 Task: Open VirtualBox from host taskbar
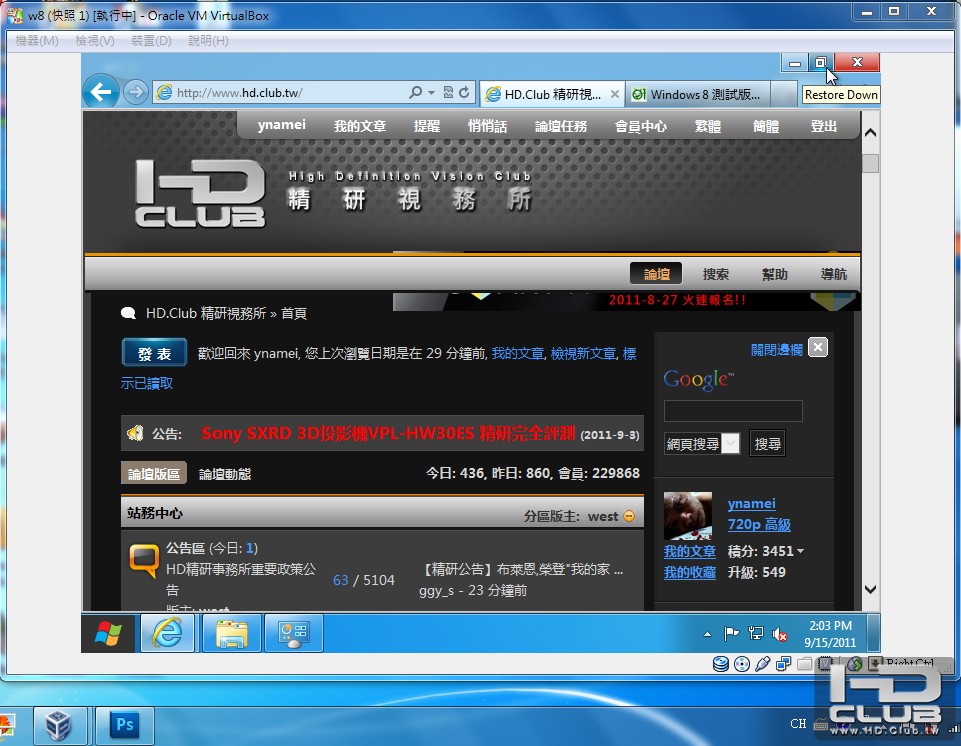coord(59,726)
